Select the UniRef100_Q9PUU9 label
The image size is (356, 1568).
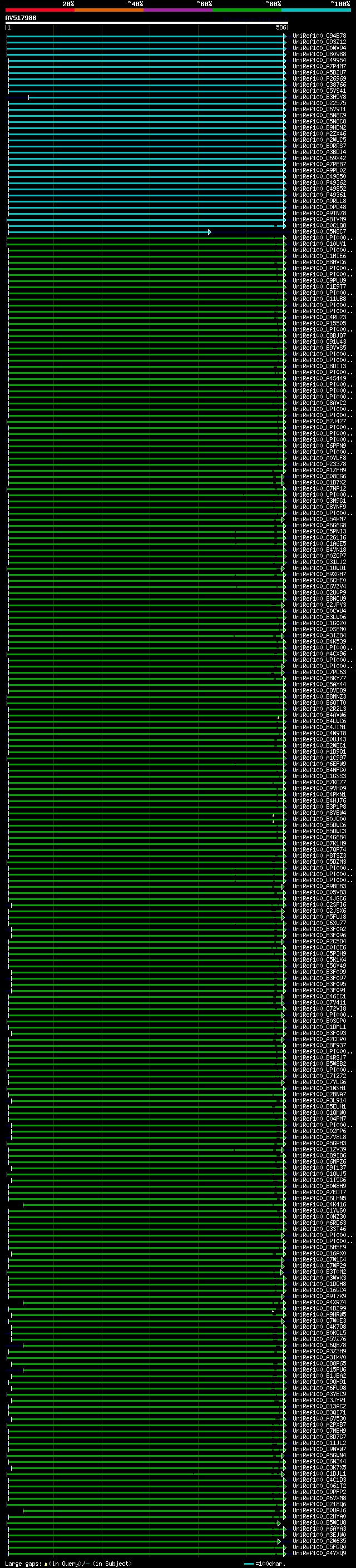click(x=319, y=280)
